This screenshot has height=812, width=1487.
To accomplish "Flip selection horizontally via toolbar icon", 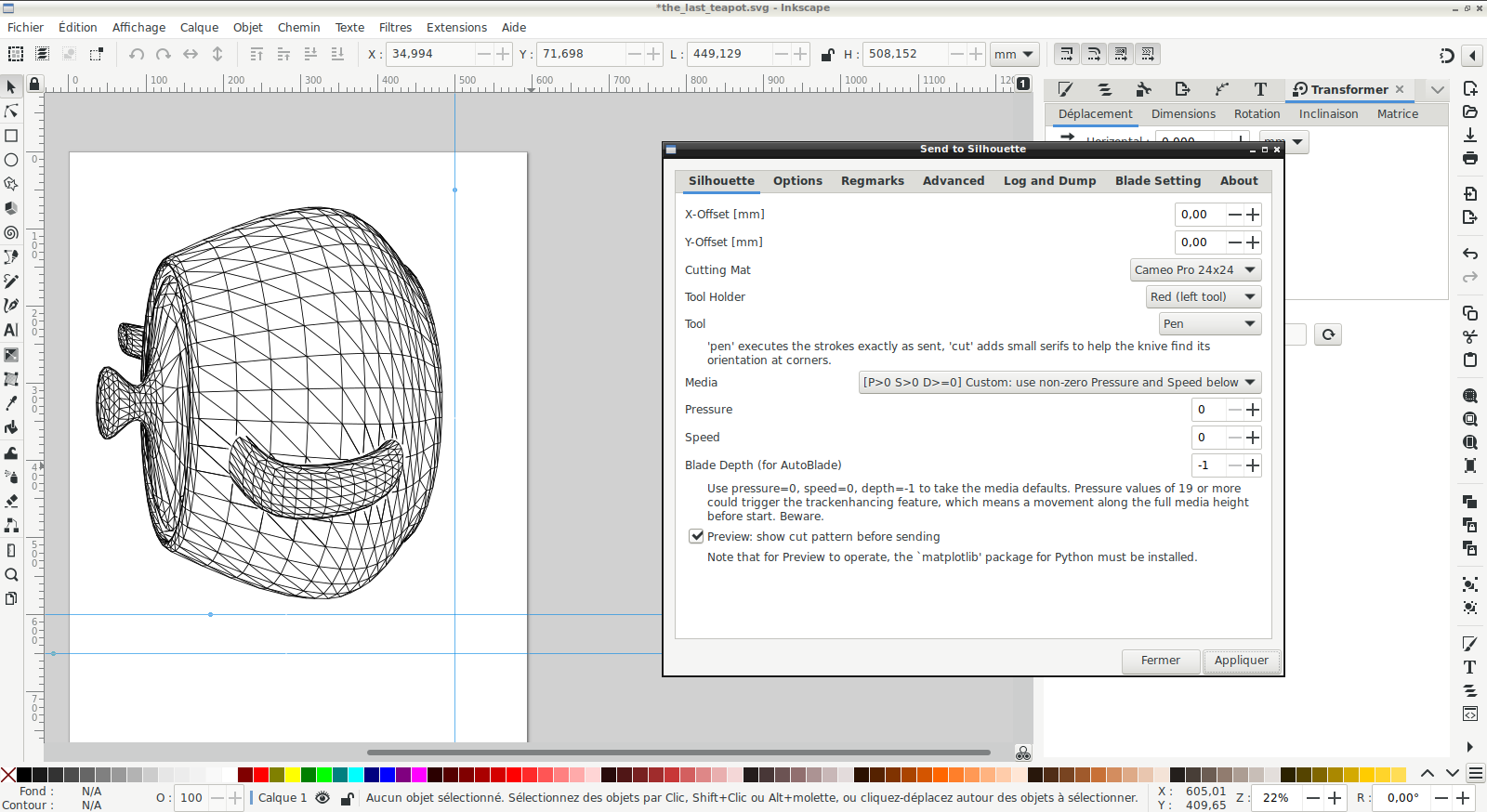I will 191,54.
